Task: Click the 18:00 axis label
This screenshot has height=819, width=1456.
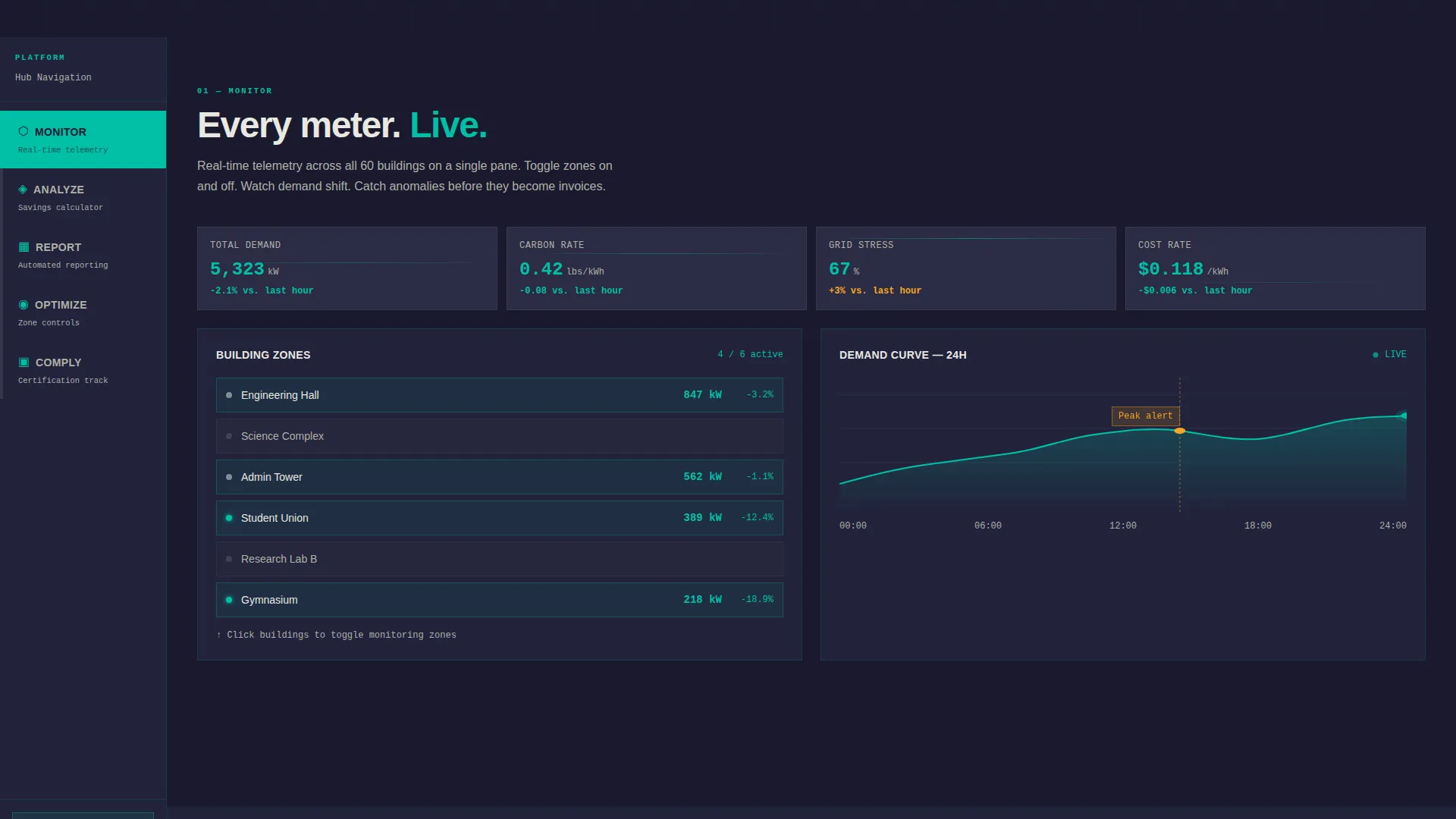Action: click(1257, 526)
